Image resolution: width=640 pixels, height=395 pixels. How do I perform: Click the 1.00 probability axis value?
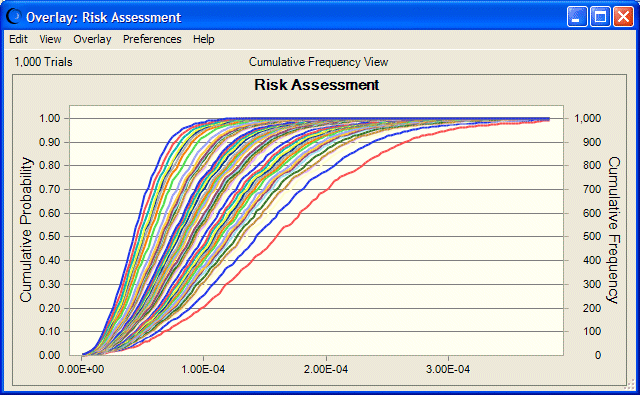(49, 118)
